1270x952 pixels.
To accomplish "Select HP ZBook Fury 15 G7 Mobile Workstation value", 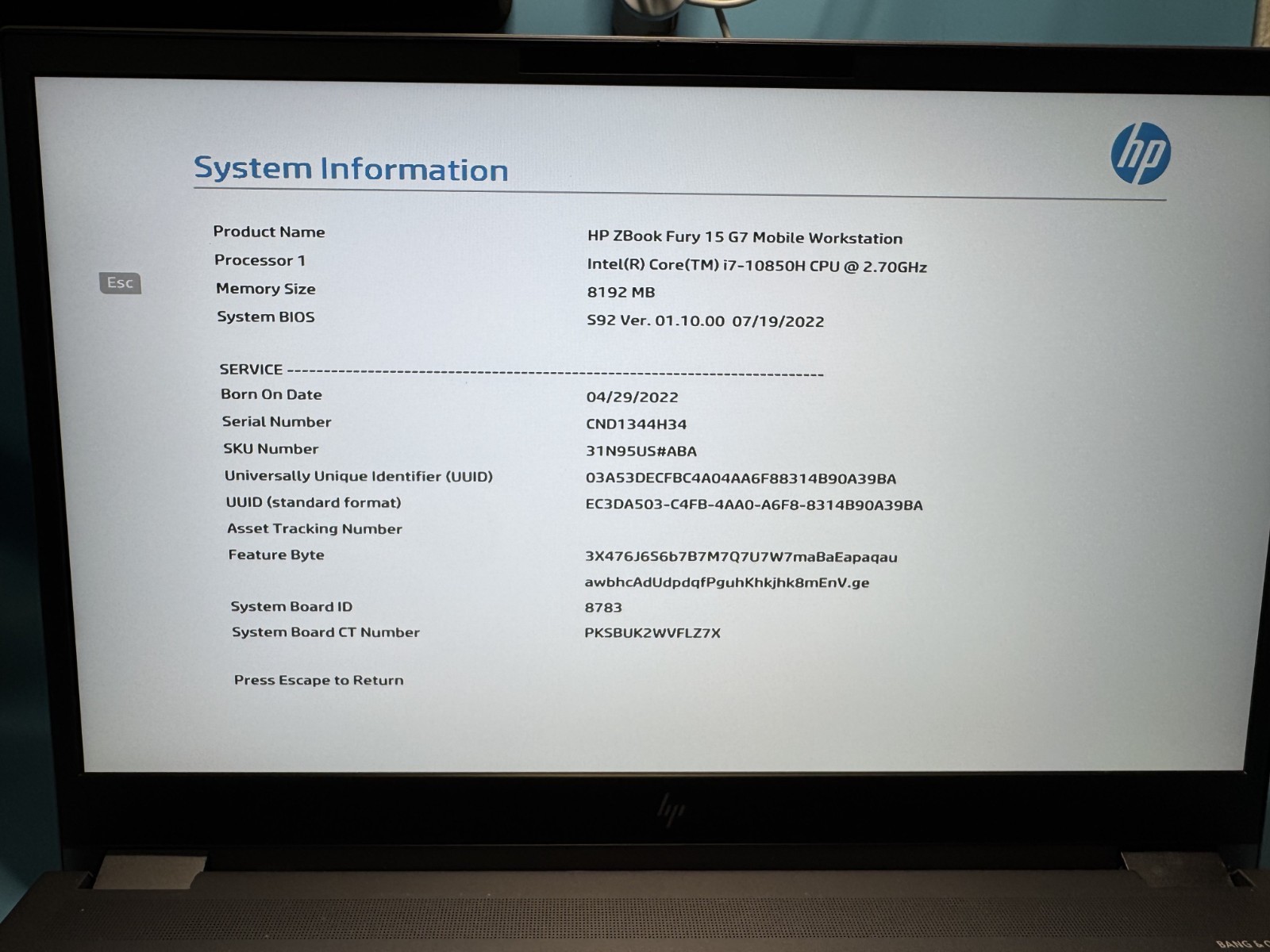I will [x=745, y=237].
